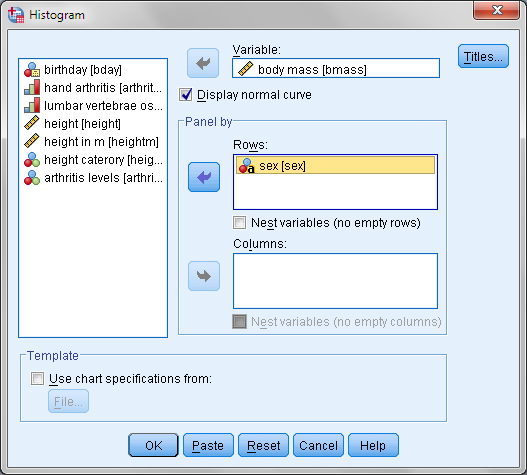Click Reset to clear settings
The width and height of the screenshot is (527, 475).
263,445
